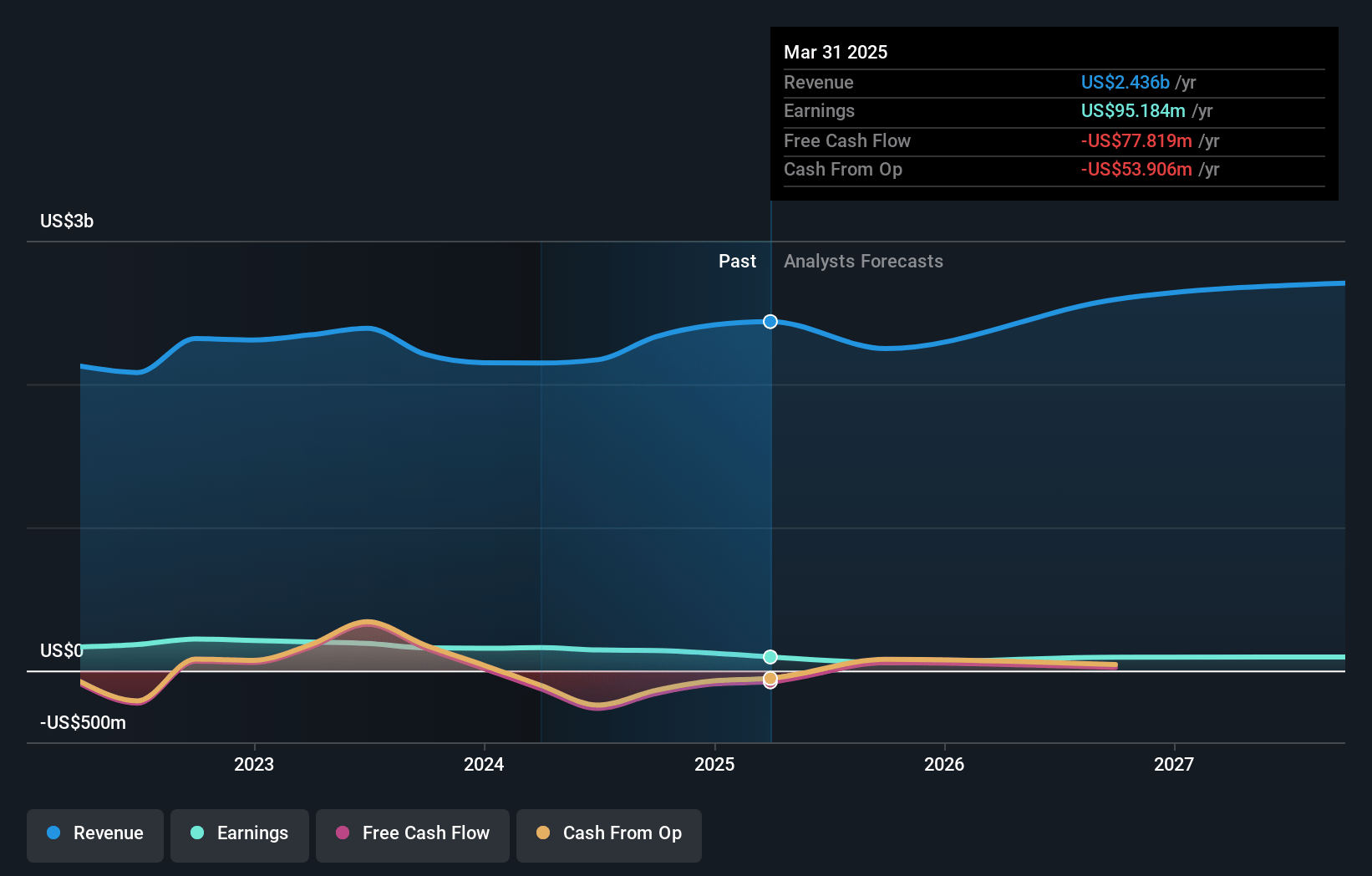
Task: Click the Revenue row label in tooltip
Action: [819, 83]
